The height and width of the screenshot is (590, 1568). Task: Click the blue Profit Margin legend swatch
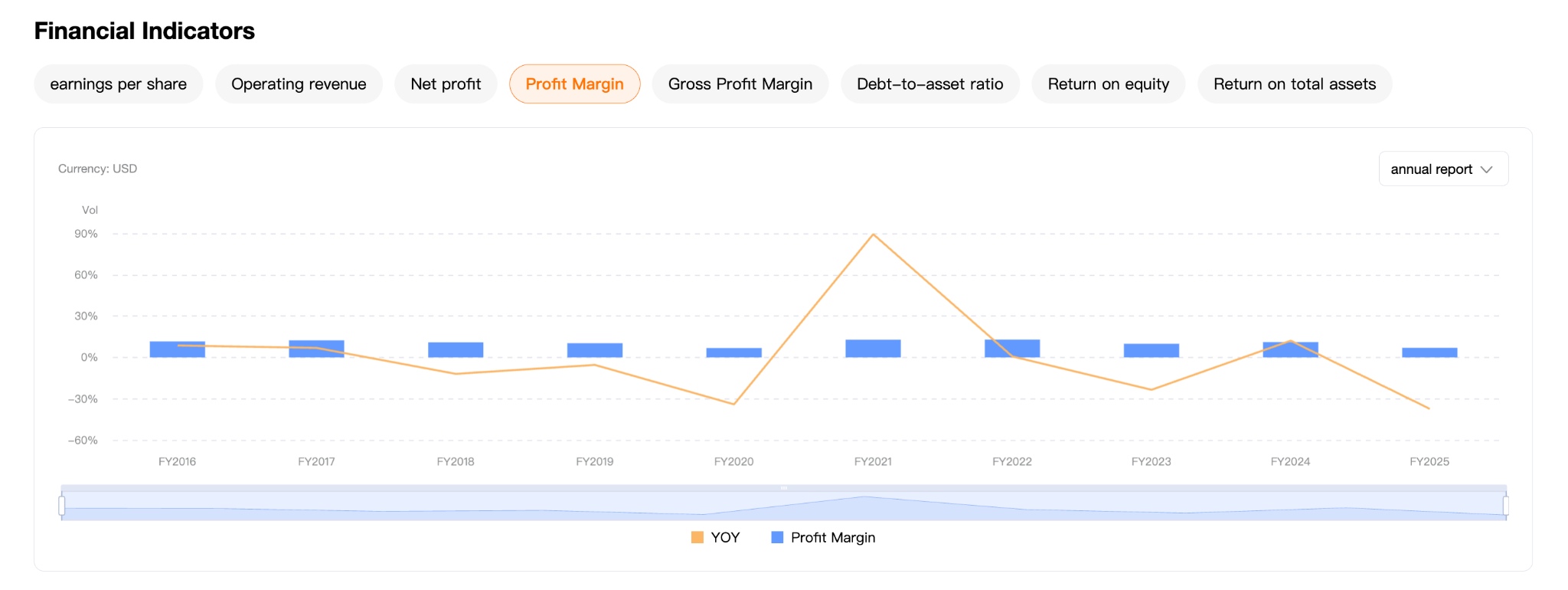(x=777, y=538)
